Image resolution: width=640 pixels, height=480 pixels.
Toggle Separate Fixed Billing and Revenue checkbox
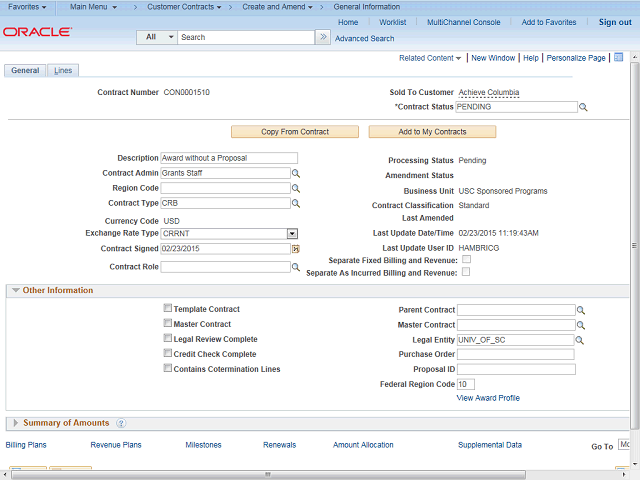coord(466,260)
